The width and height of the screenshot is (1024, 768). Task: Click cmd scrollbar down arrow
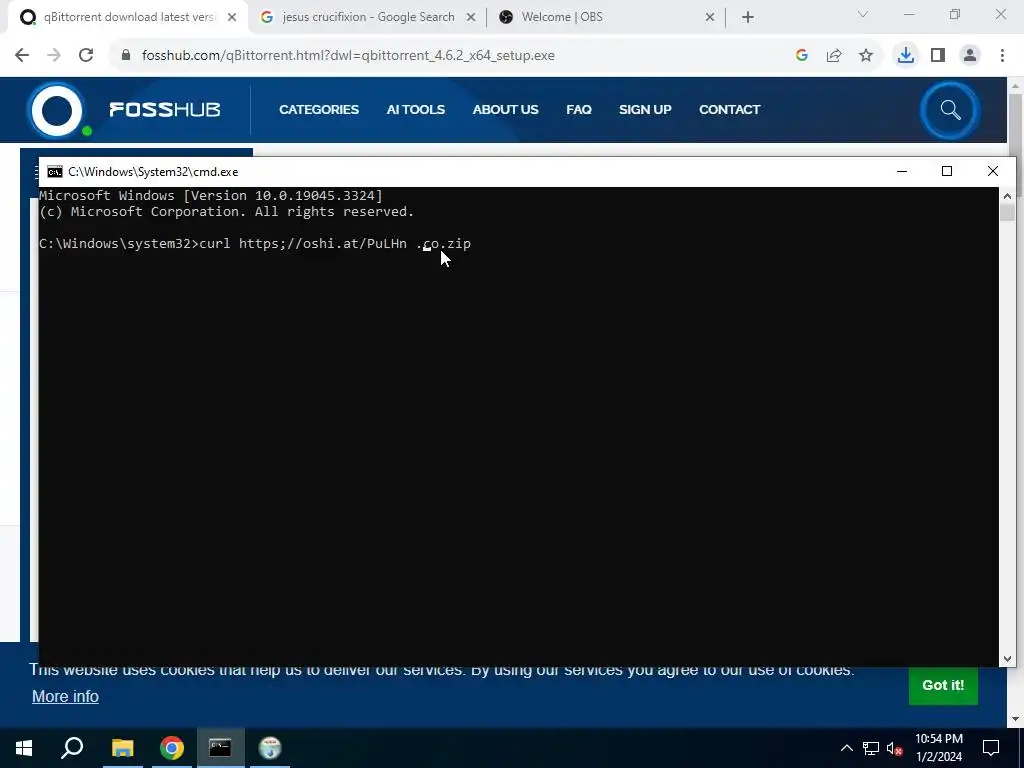[x=1007, y=659]
